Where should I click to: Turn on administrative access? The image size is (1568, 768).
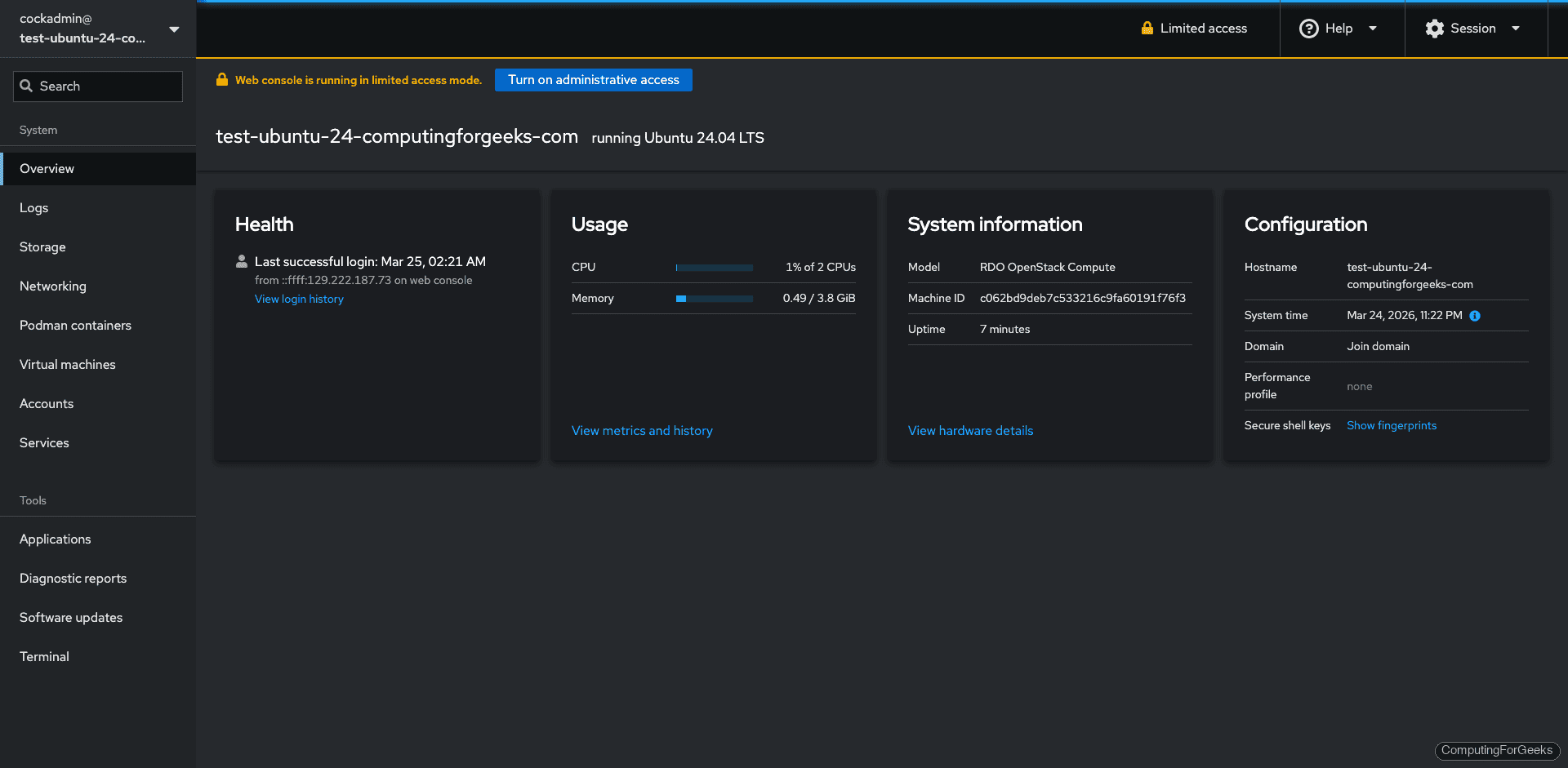click(593, 80)
